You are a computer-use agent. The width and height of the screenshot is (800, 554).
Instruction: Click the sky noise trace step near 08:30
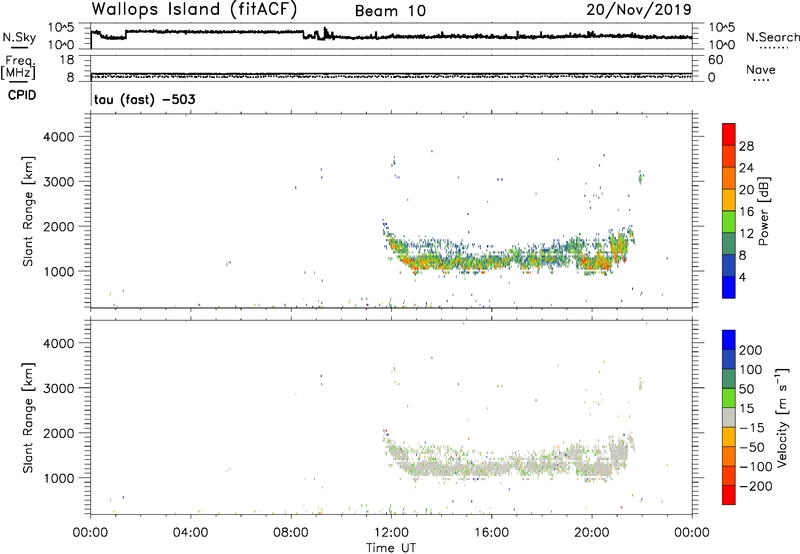pyautogui.click(x=304, y=35)
